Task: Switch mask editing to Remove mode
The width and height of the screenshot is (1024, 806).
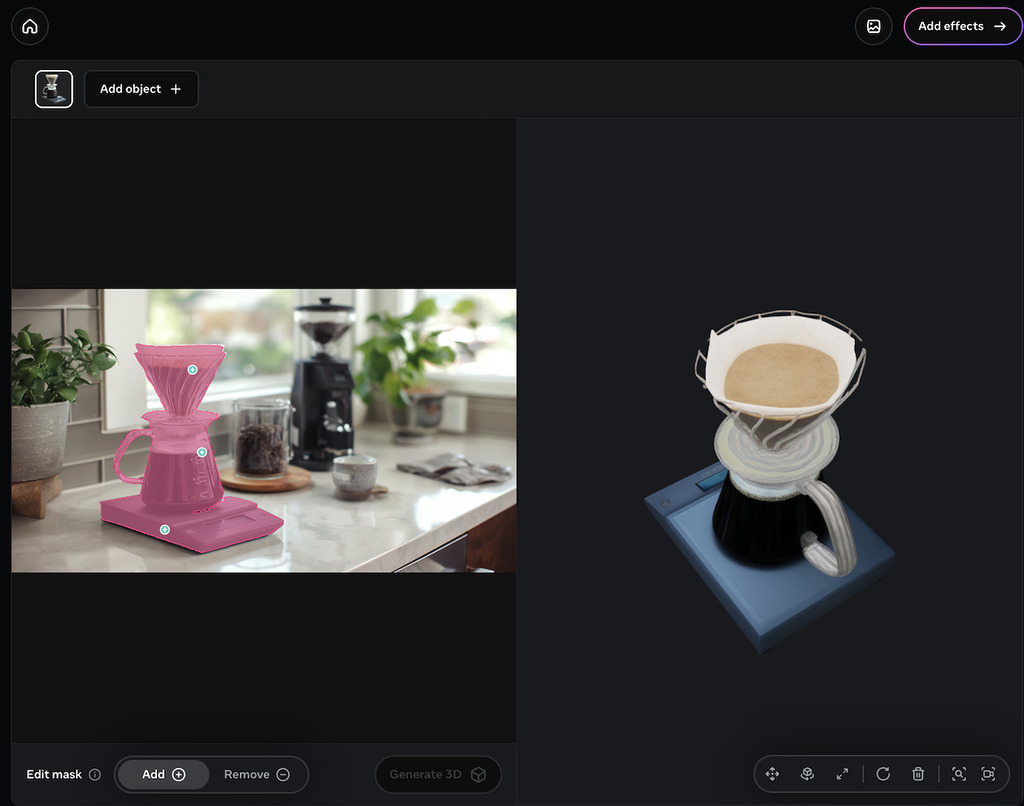Action: pyautogui.click(x=257, y=774)
